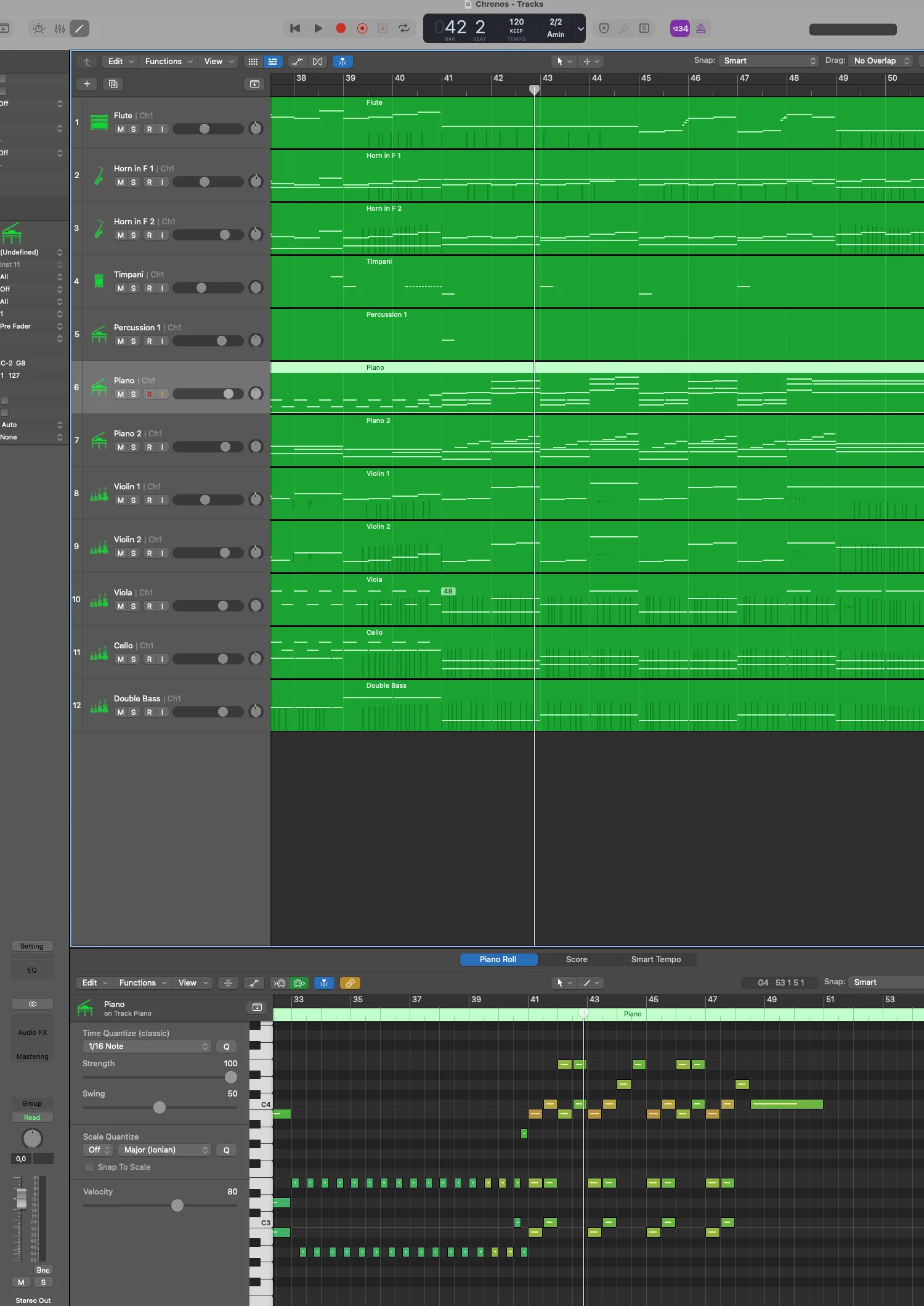Toggle the yellow Link button in Piano Roll
Viewport: 924px width, 1306px height.
(350, 983)
